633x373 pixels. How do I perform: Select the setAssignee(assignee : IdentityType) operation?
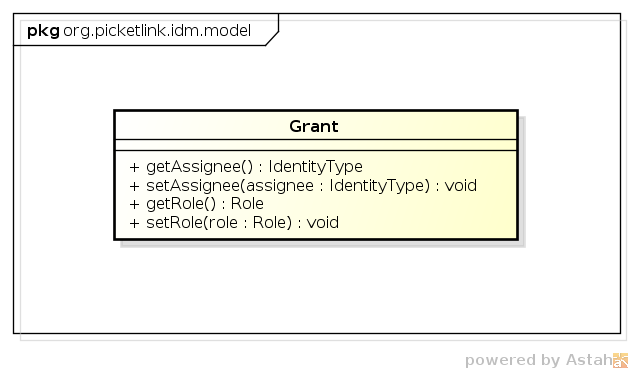[303, 186]
